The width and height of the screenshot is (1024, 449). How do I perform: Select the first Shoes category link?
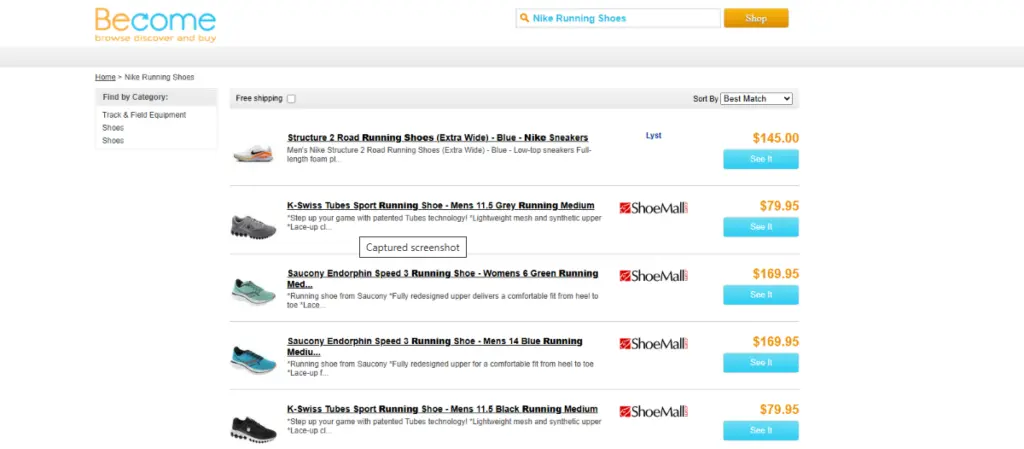coord(113,128)
